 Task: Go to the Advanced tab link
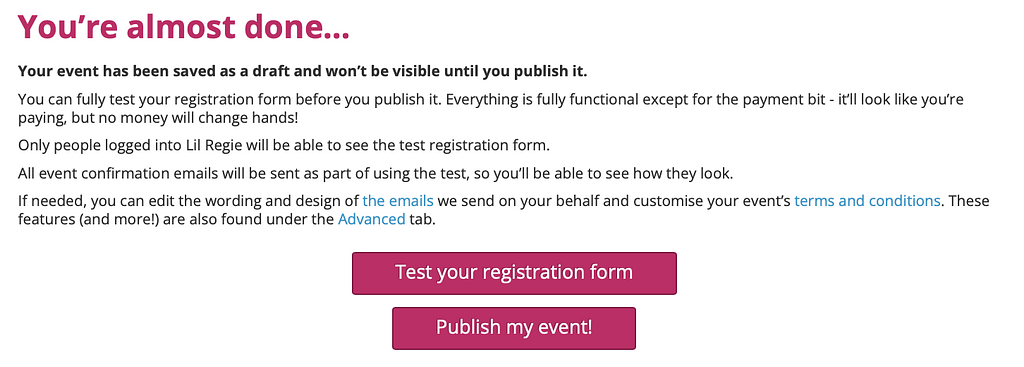click(x=372, y=219)
